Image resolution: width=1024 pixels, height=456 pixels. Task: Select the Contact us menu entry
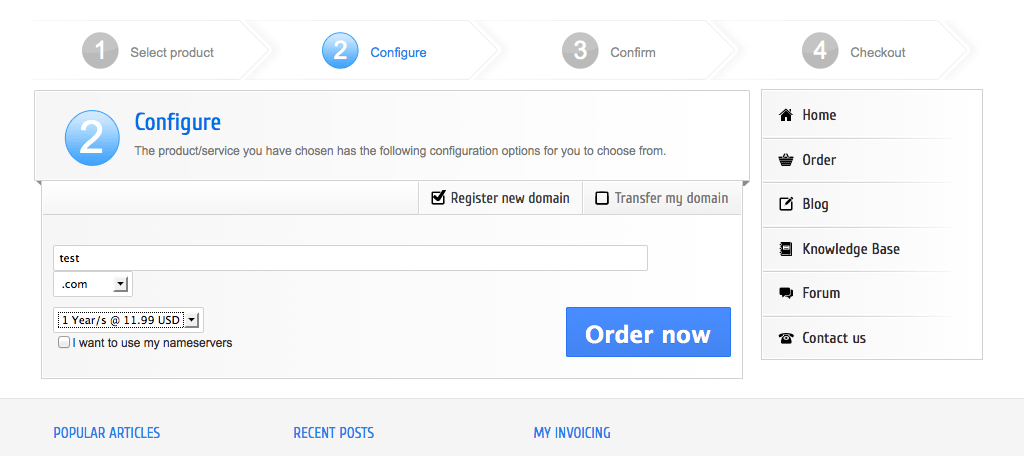(833, 338)
